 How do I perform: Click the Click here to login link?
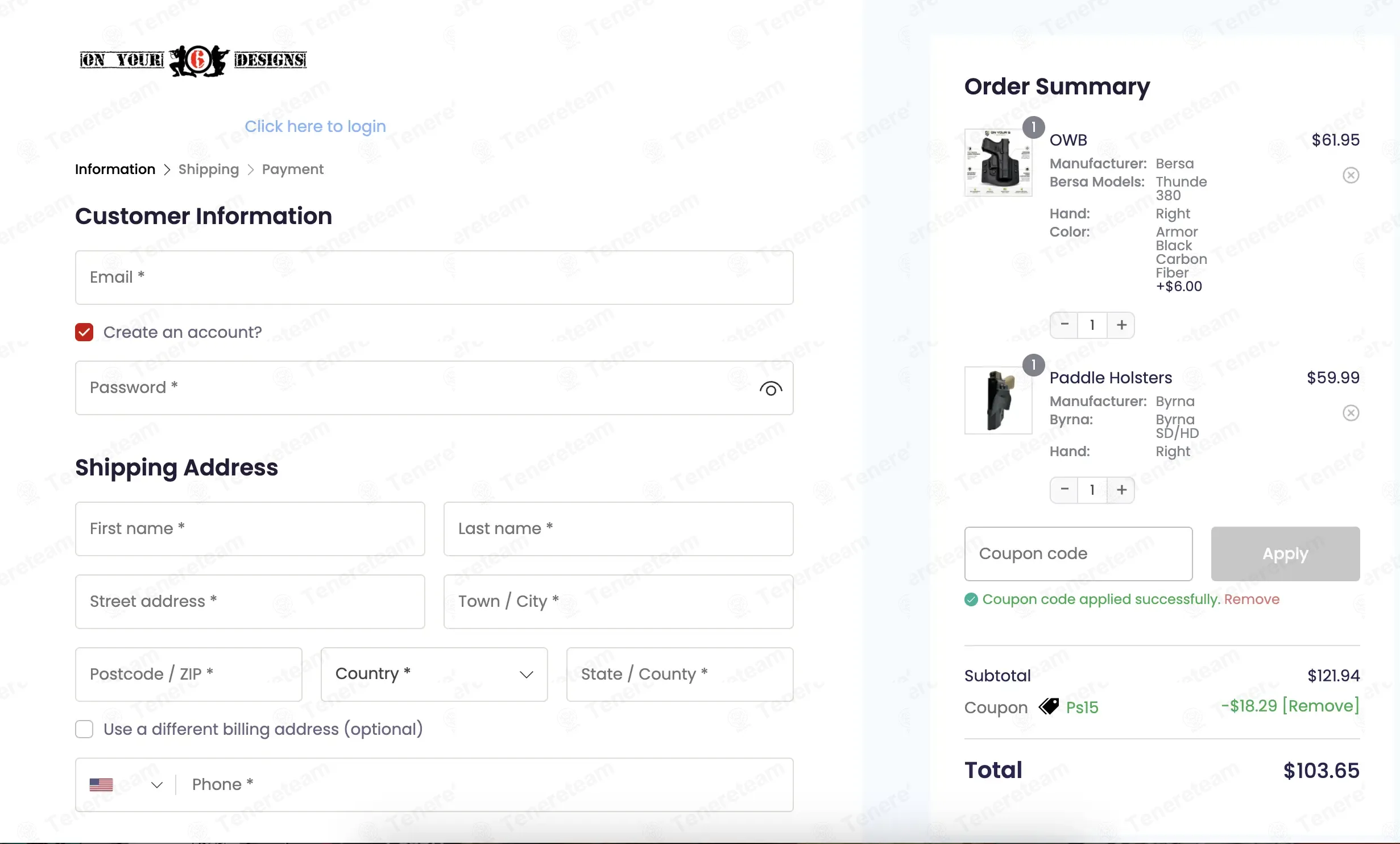(x=315, y=126)
